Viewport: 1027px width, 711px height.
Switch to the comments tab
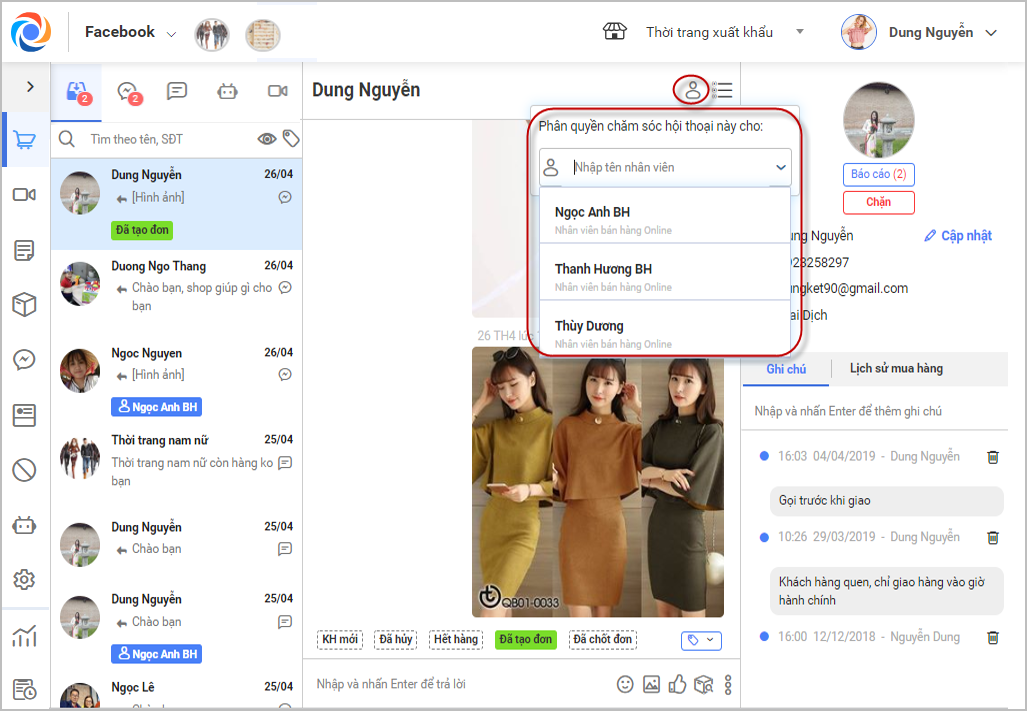[177, 91]
